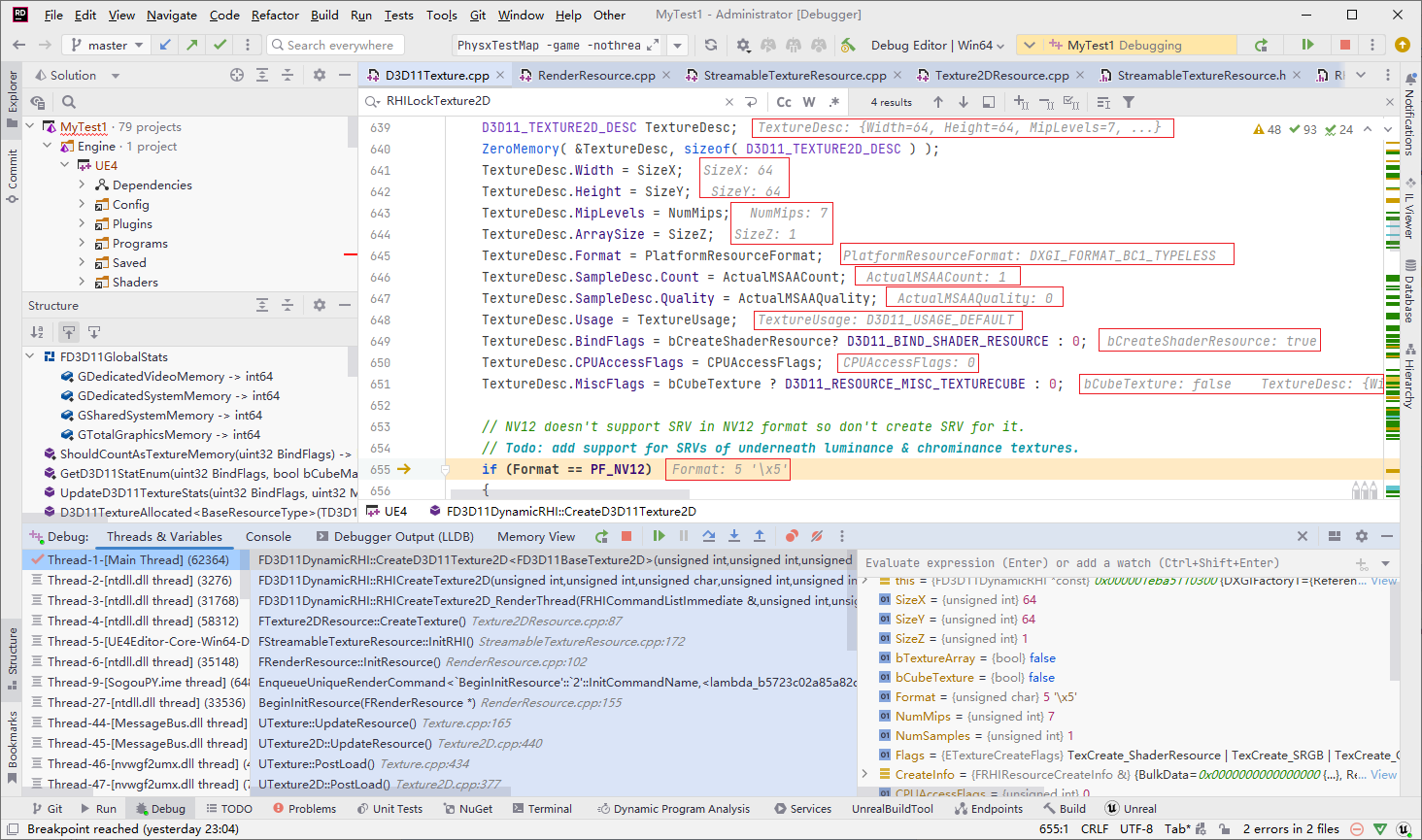This screenshot has height=840, width=1422.
Task: Toggle Regex (.*) search option
Action: pos(834,102)
